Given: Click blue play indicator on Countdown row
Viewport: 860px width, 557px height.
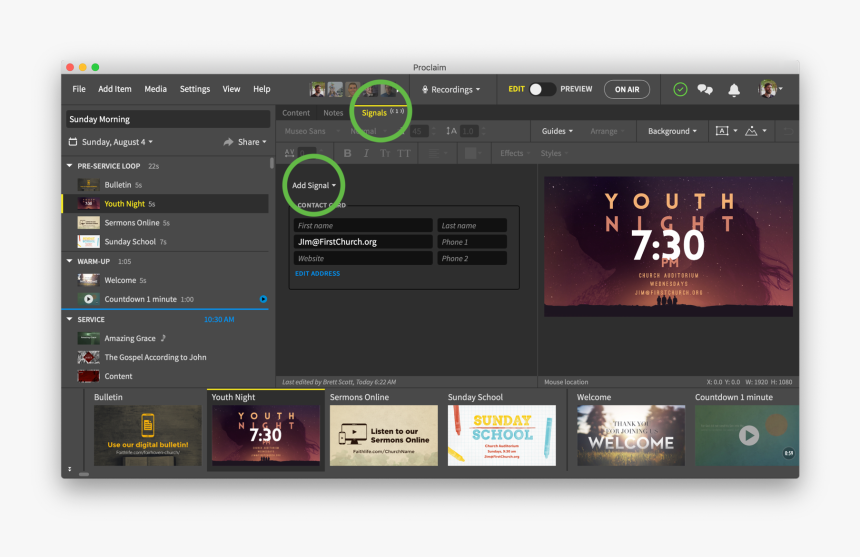Looking at the screenshot, I should (x=263, y=299).
